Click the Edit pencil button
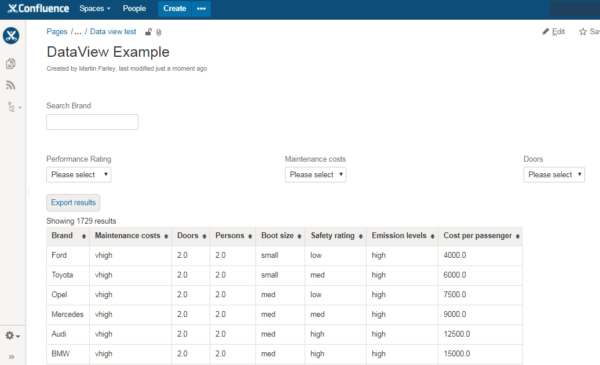Screen dimensions: 600x365 pyautogui.click(x=553, y=32)
